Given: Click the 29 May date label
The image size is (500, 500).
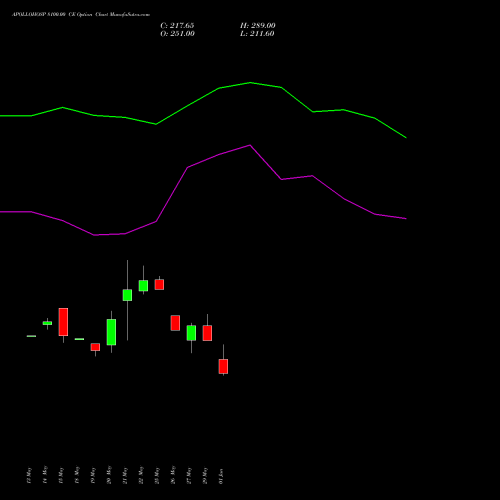Looking at the screenshot, I should tap(205, 475).
